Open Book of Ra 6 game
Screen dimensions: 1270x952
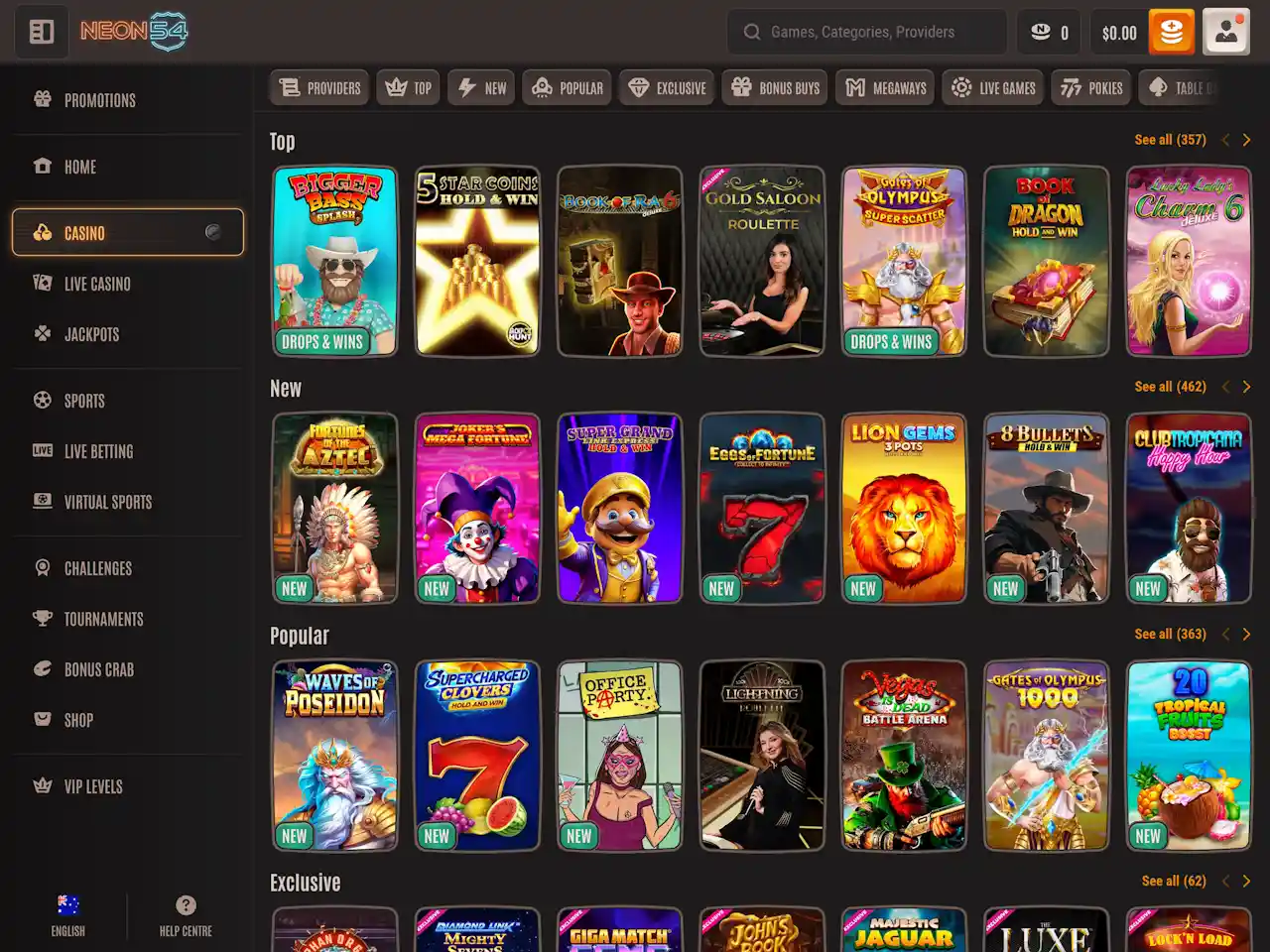pos(620,261)
